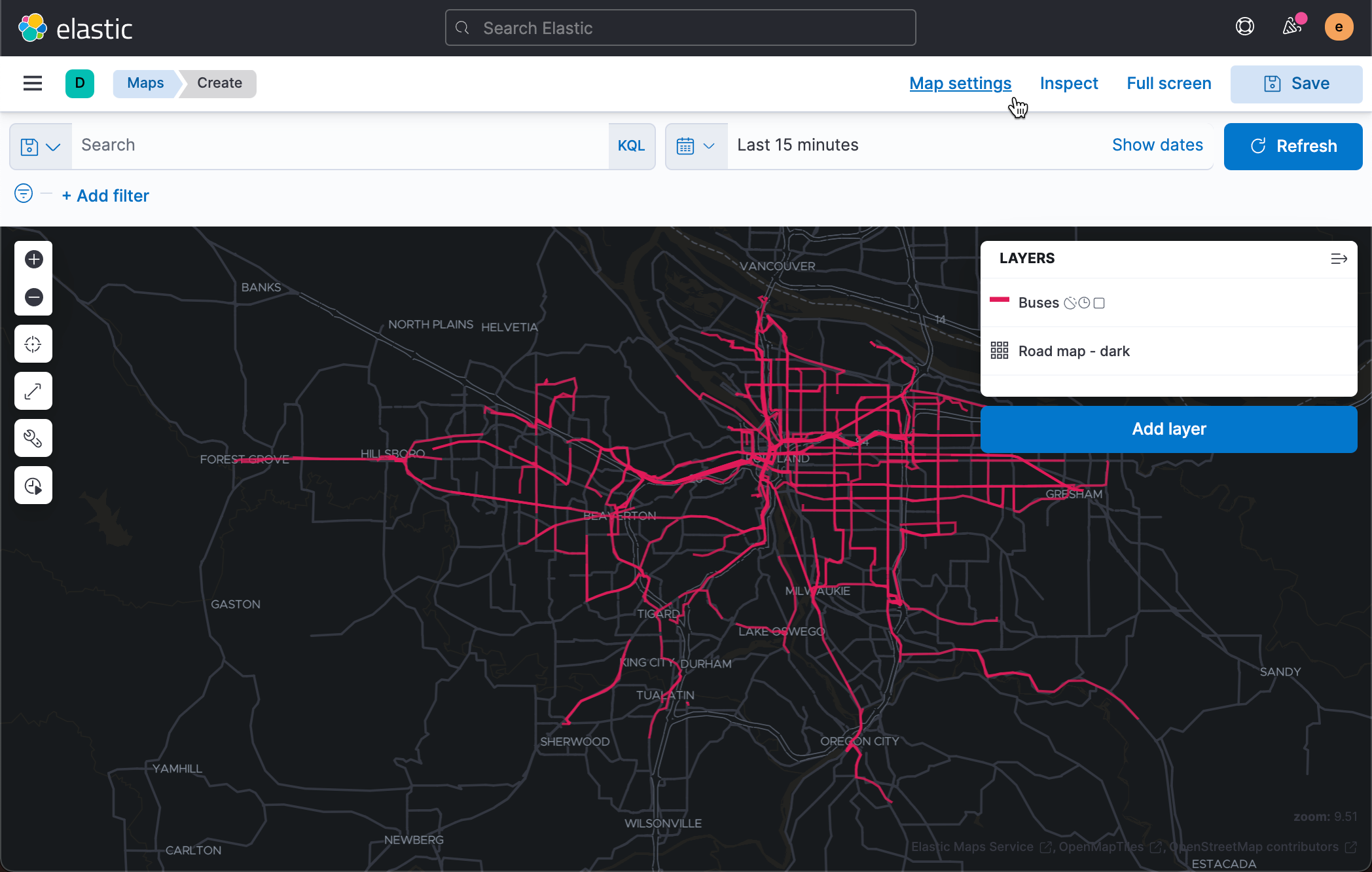
Task: Open the draw tools with the wrench icon
Action: click(x=33, y=438)
